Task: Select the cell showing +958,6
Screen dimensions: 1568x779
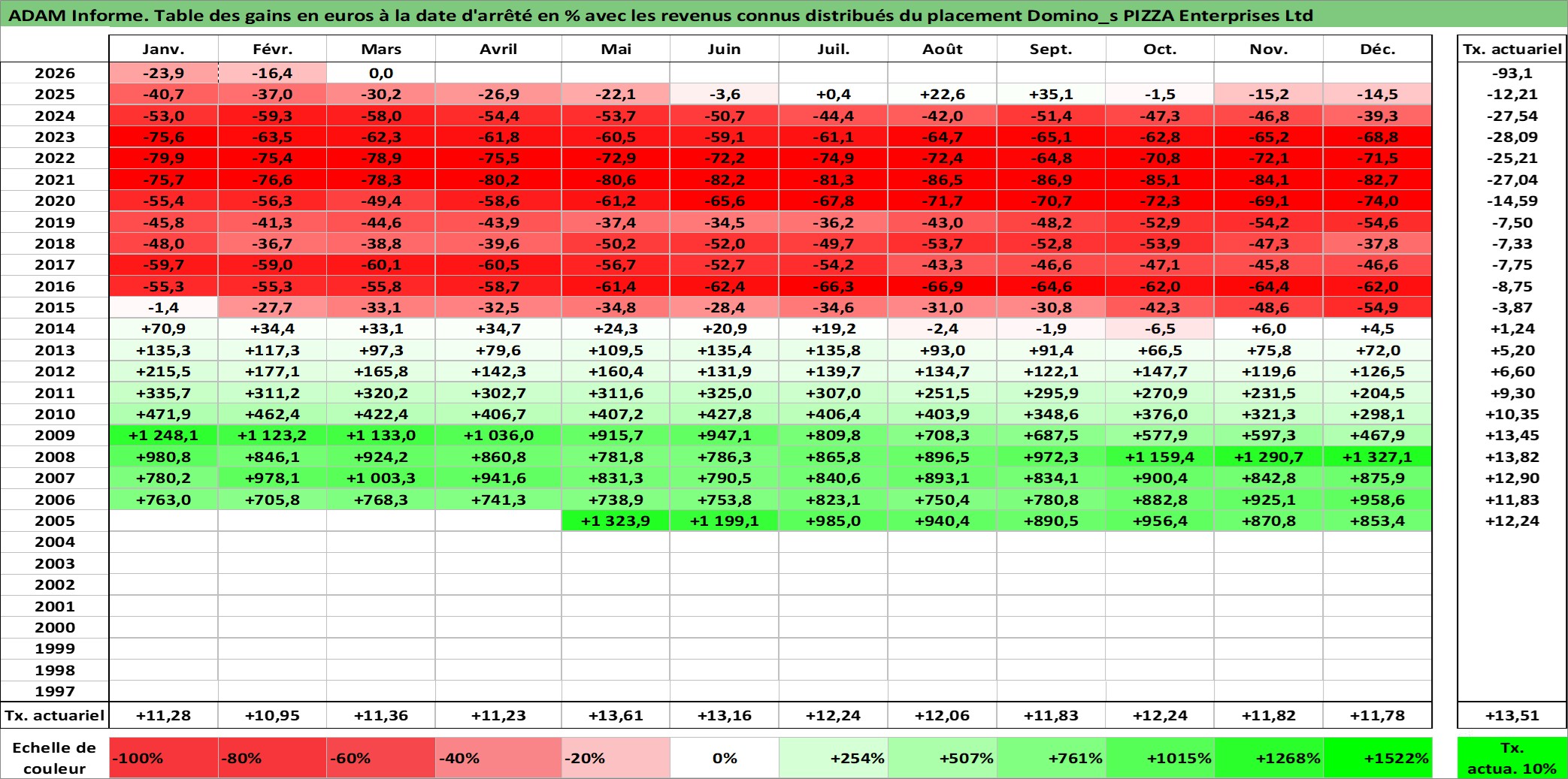Action: pyautogui.click(x=1377, y=500)
